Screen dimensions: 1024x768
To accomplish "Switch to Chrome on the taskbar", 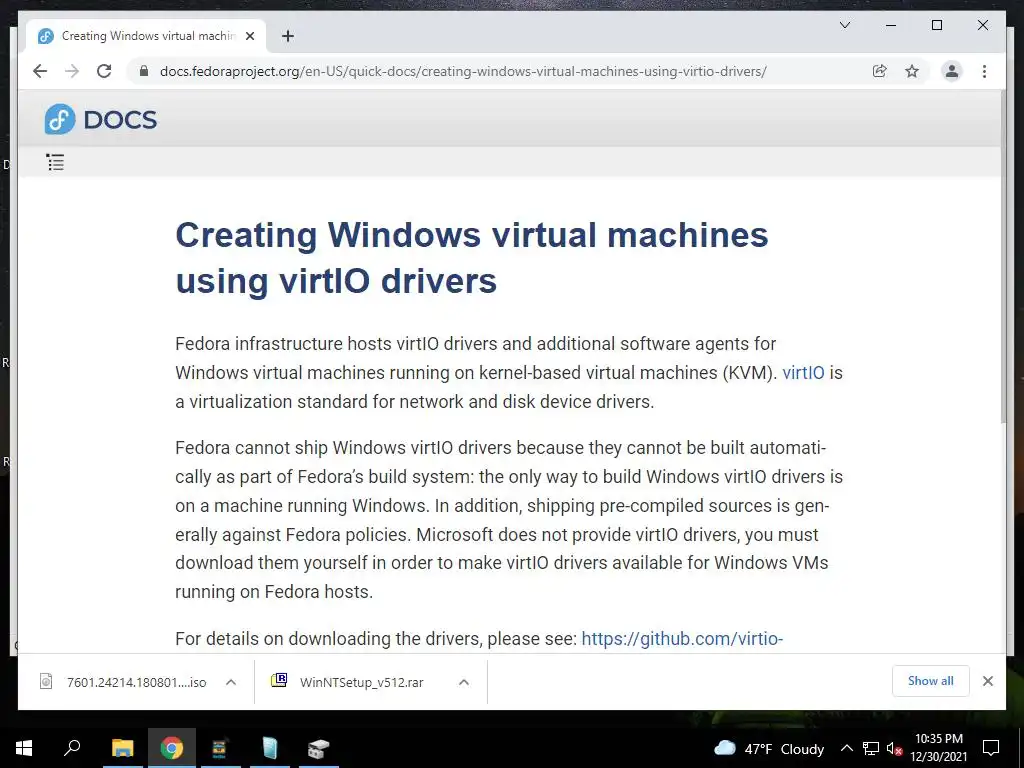I will 171,748.
